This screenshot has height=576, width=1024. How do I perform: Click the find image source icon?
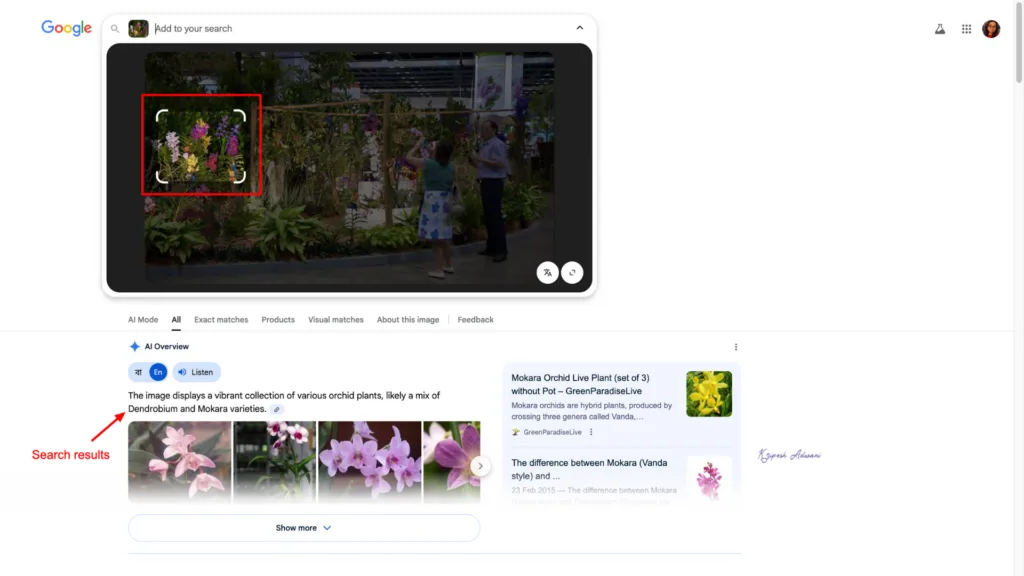pyautogui.click(x=573, y=272)
